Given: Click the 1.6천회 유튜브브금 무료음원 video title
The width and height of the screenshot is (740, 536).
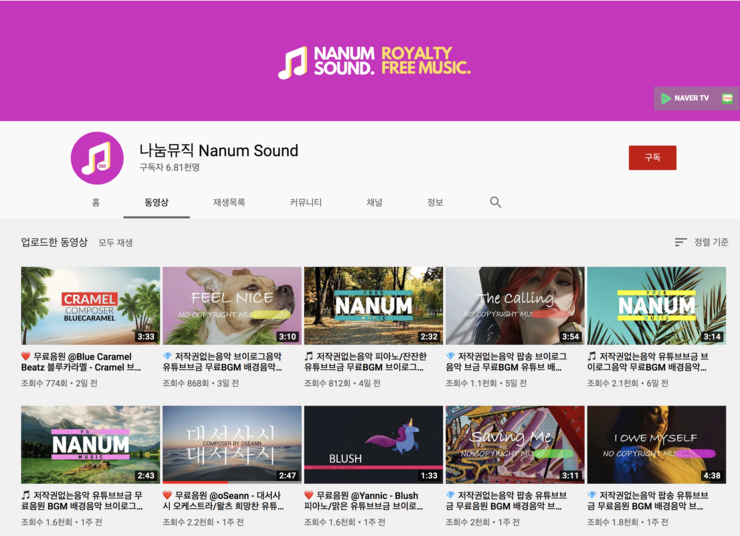Looking at the screenshot, I should pyautogui.click(x=82, y=501).
